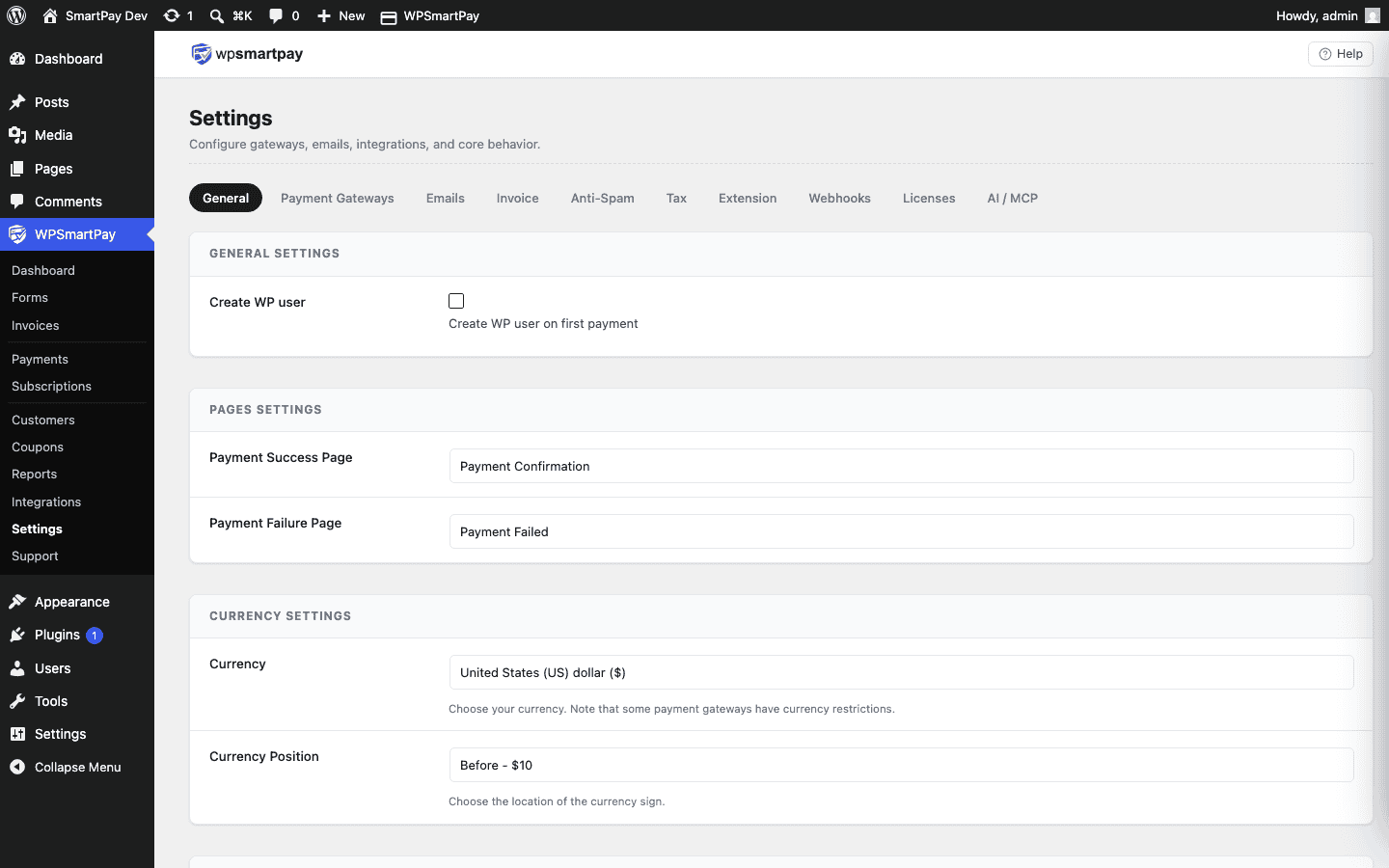Switch to the Emails tab

[x=446, y=198]
